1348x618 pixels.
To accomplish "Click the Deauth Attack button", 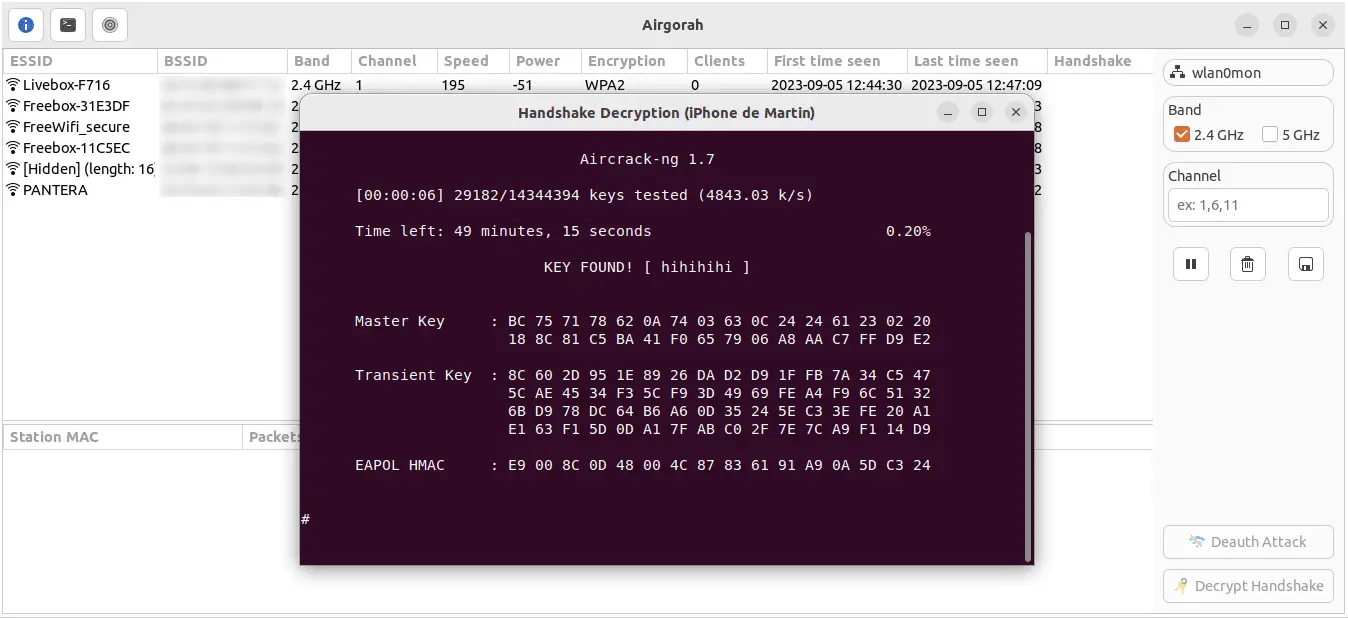I will click(x=1248, y=542).
